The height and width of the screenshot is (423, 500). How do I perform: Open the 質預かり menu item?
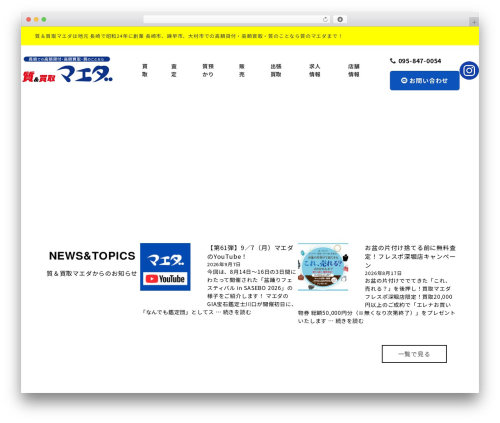coord(208,70)
